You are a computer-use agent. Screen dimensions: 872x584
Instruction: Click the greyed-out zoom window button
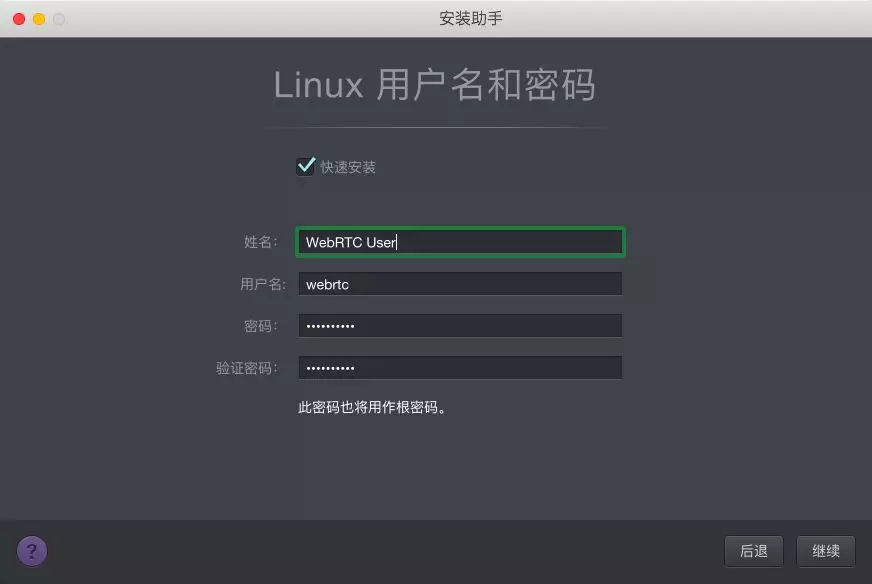(59, 19)
